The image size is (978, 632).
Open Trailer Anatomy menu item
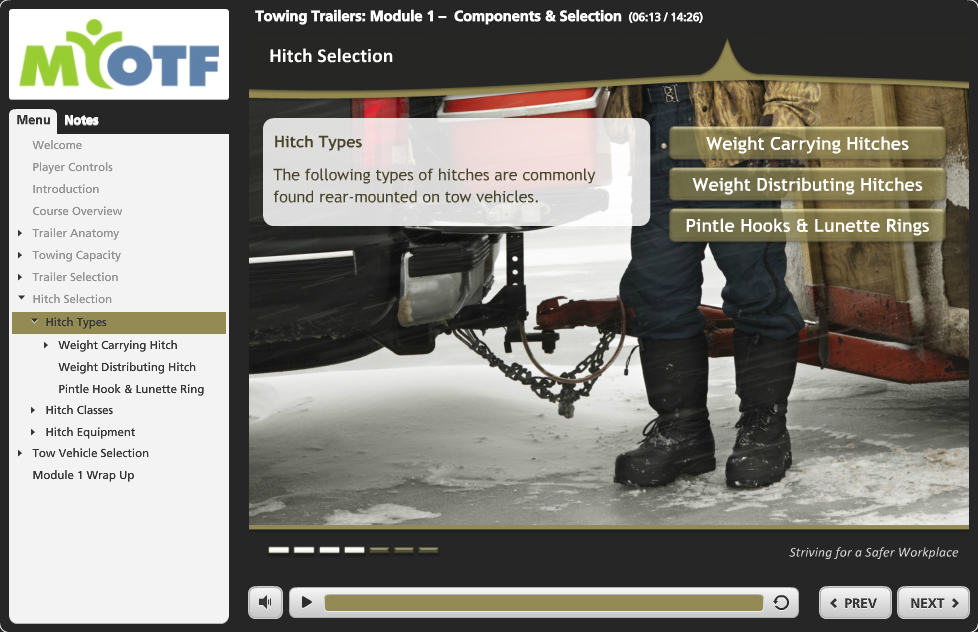click(75, 233)
